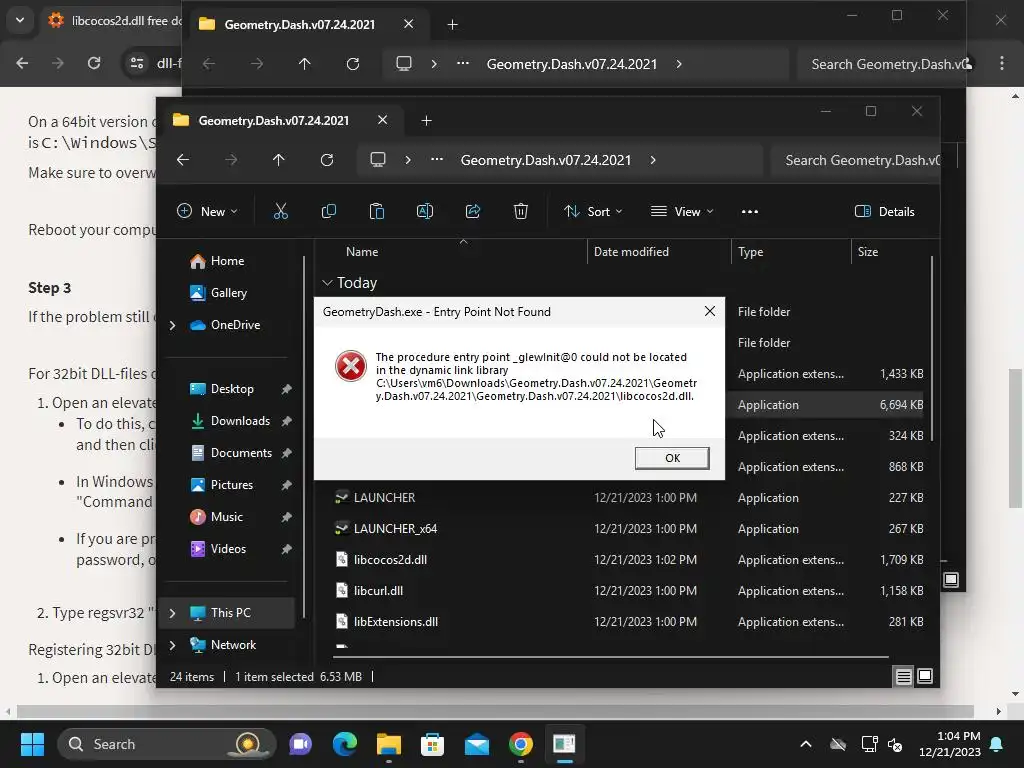Close the Geometry.Dash.v07.24.2021 tab in front window
The height and width of the screenshot is (768, 1024).
[383, 120]
